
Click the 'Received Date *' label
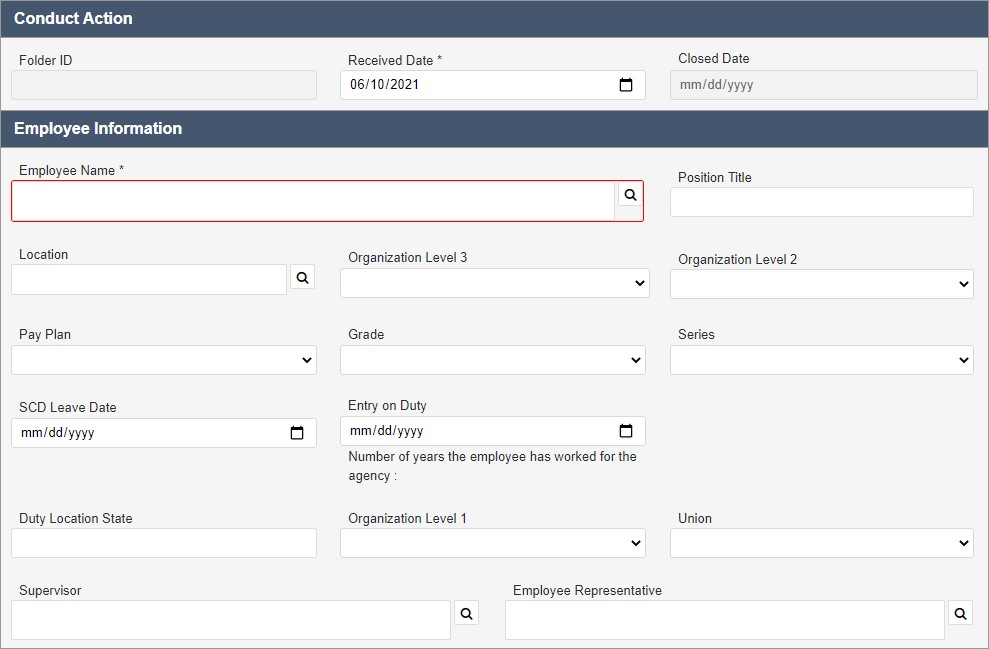[x=395, y=61]
